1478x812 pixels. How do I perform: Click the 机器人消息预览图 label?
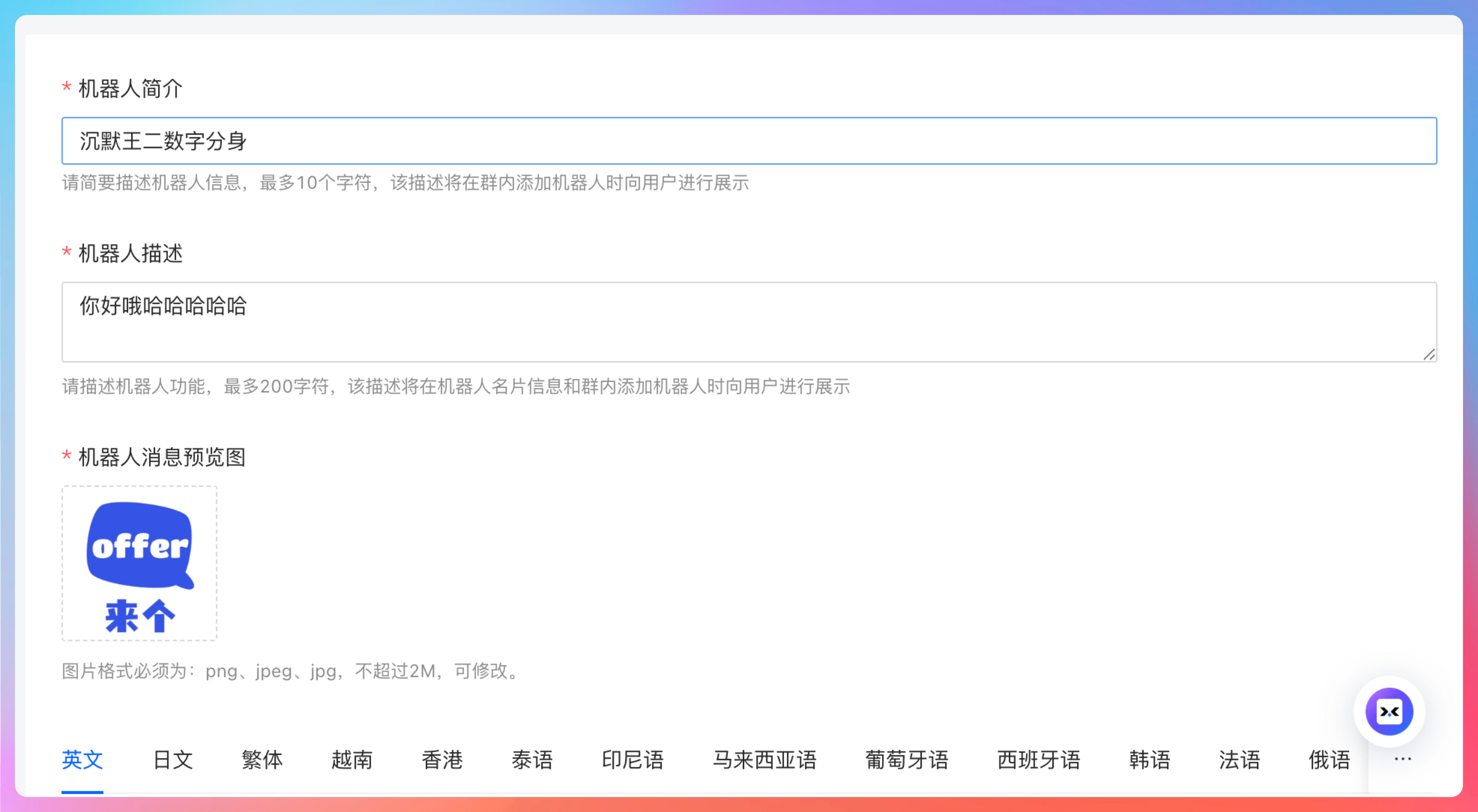162,457
